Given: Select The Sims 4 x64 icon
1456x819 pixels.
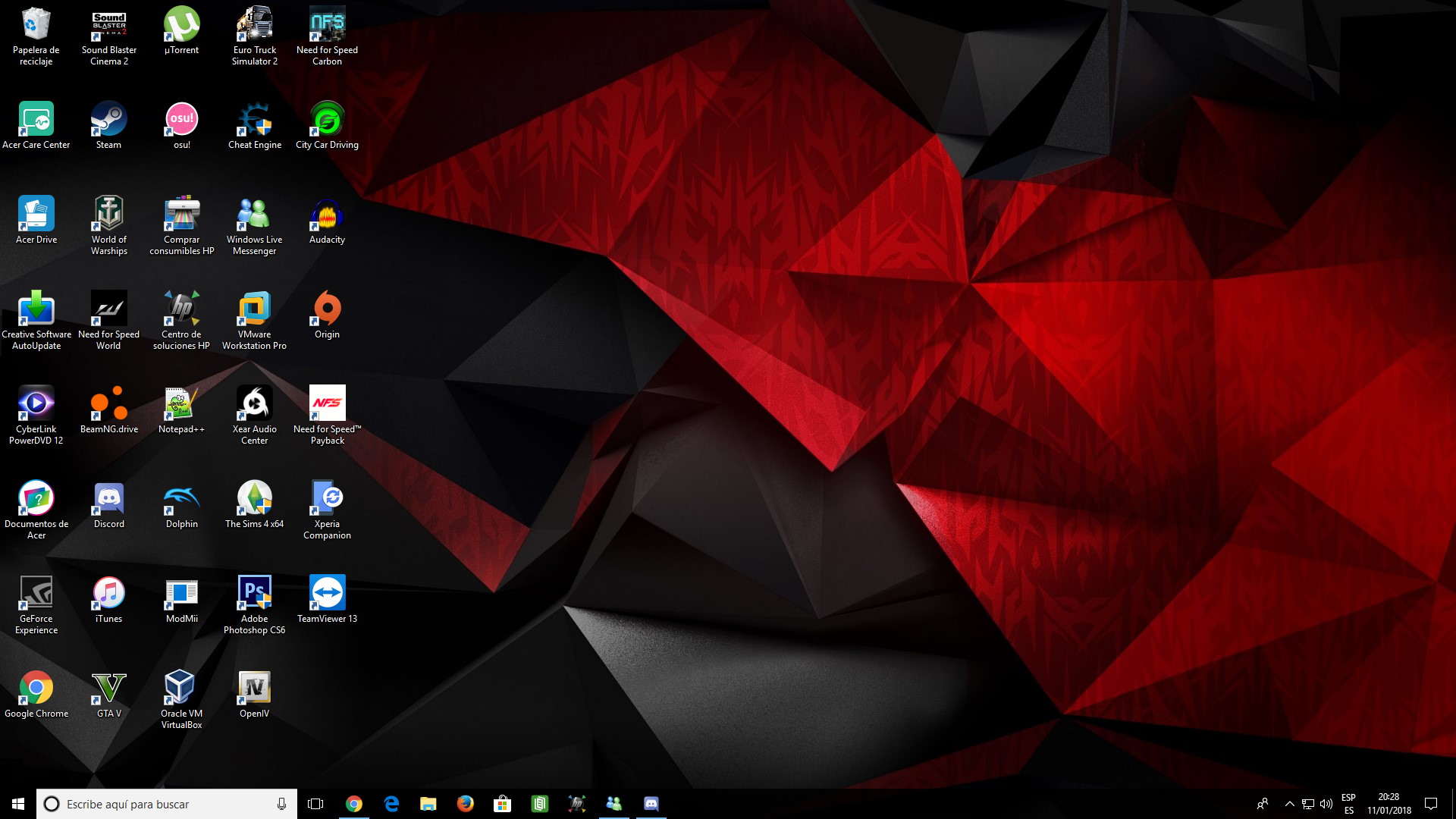Looking at the screenshot, I should click(255, 504).
